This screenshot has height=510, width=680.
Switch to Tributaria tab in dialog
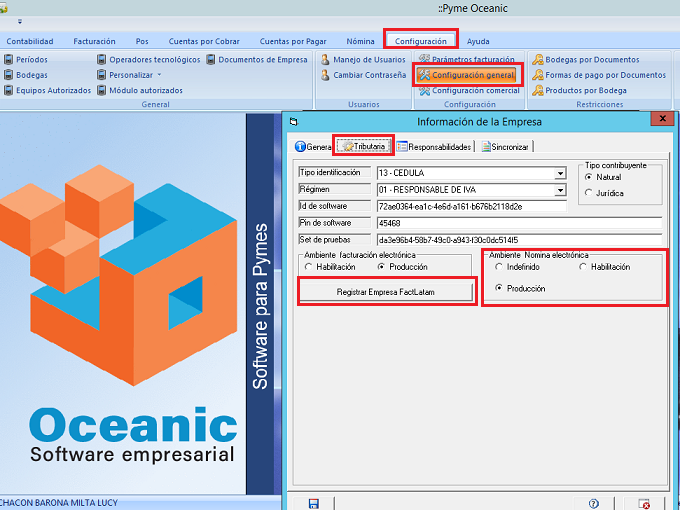[x=363, y=146]
